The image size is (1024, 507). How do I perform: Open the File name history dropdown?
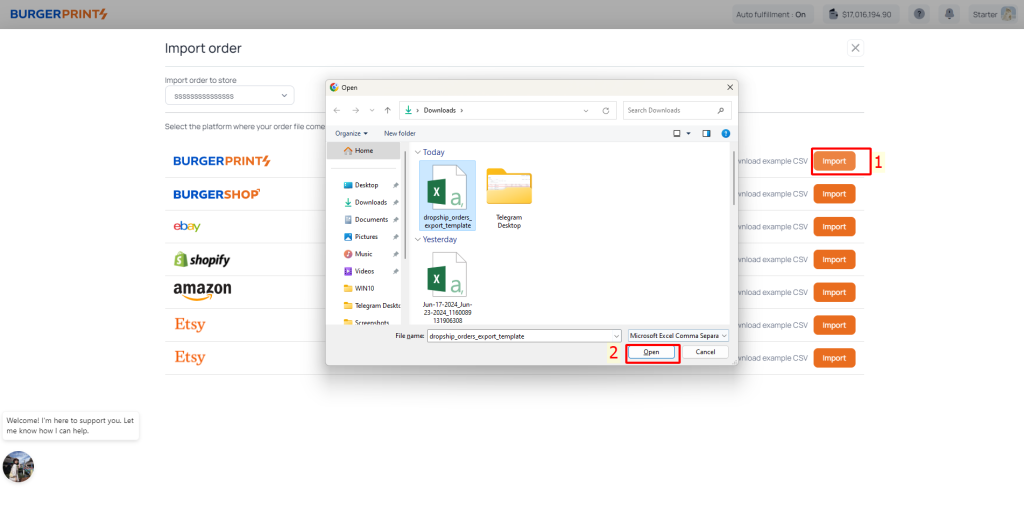tap(614, 336)
